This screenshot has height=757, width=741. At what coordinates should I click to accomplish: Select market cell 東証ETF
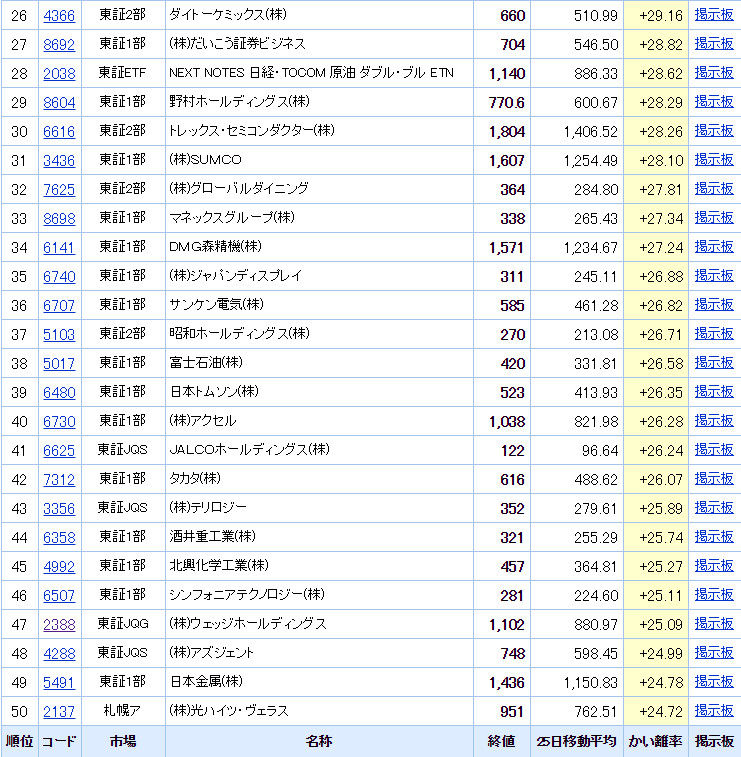coord(123,73)
